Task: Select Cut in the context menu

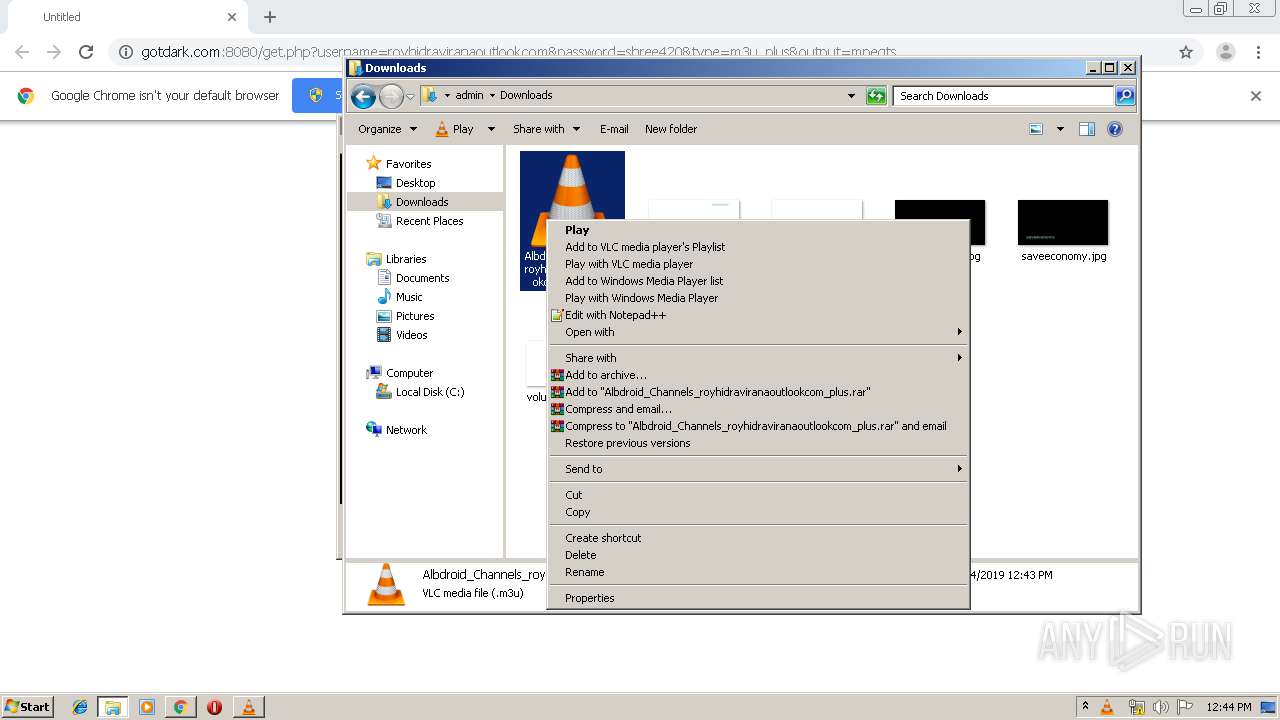Action: point(757,495)
